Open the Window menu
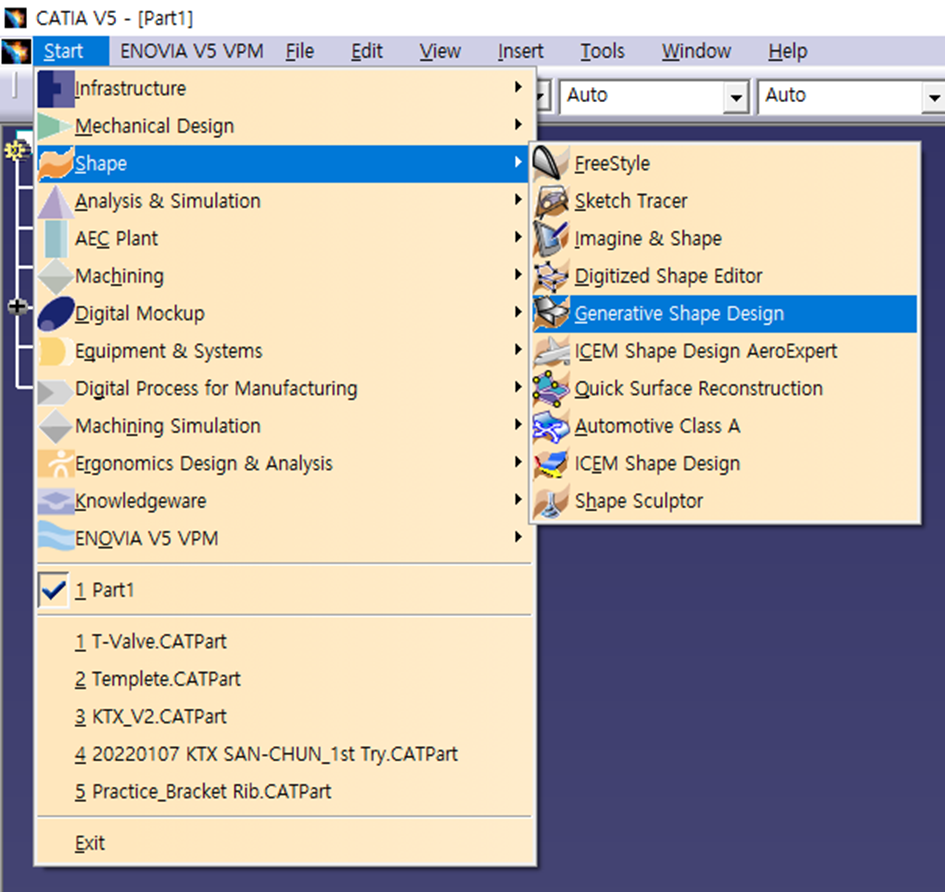The image size is (945, 892). click(697, 51)
